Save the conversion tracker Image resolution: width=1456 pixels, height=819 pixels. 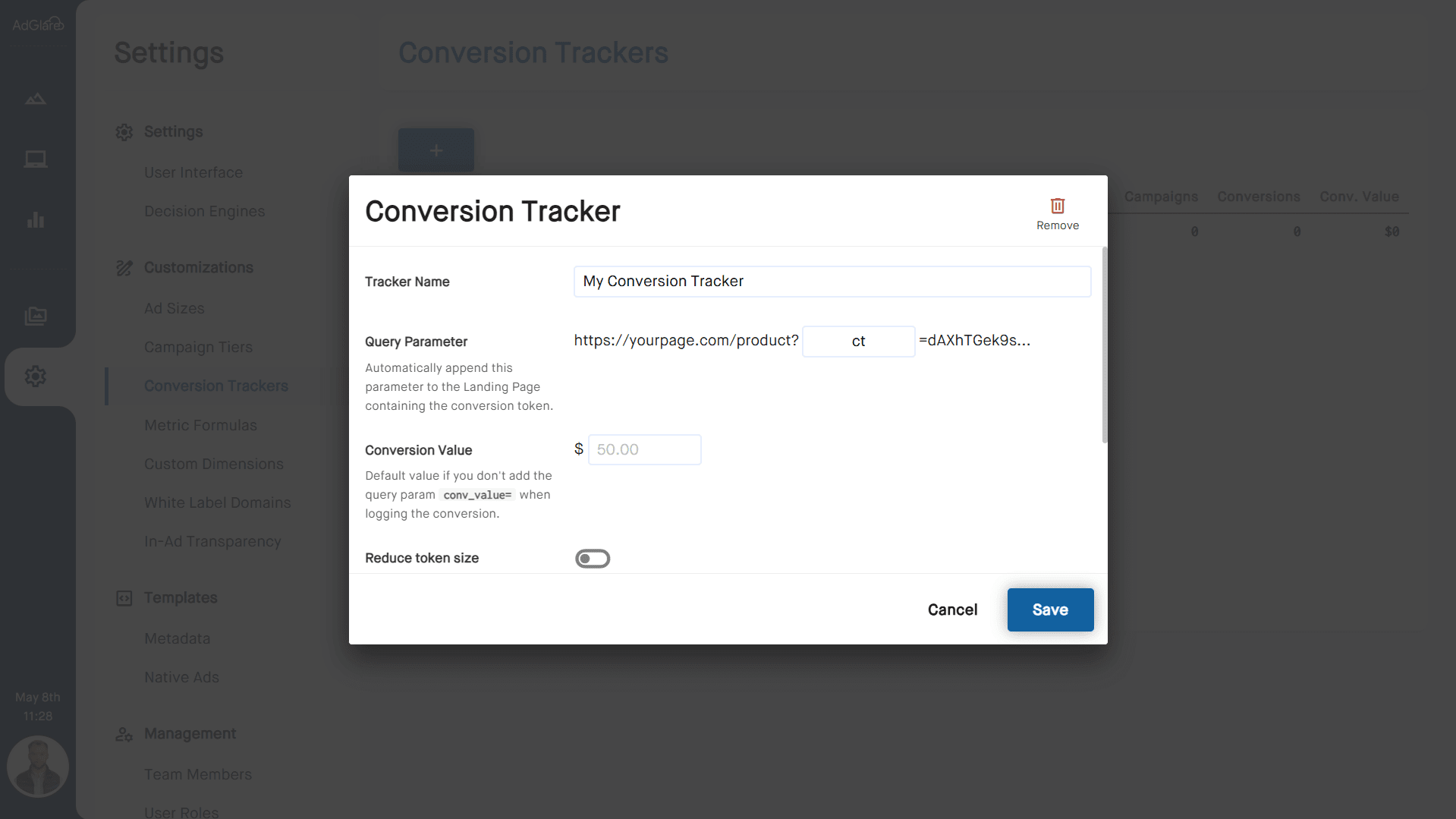[1050, 610]
